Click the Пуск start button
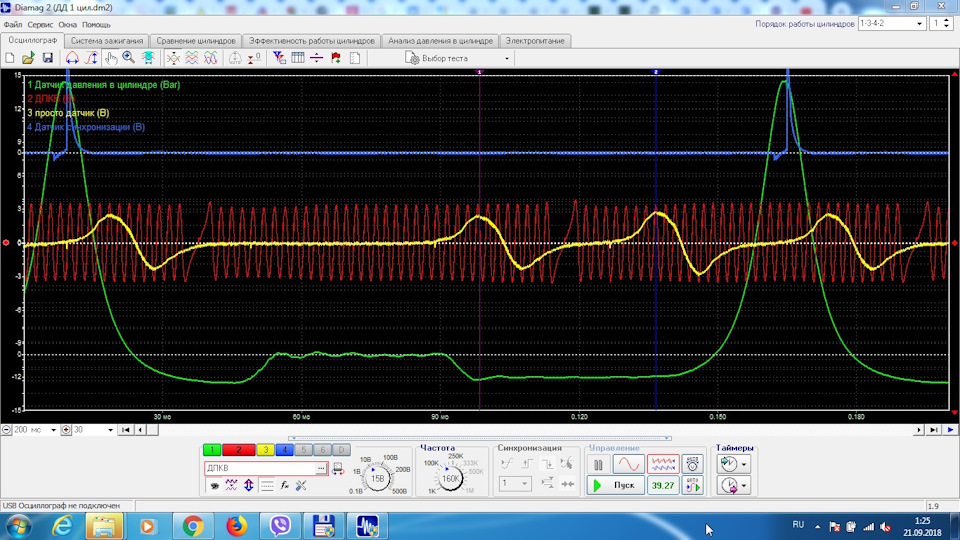960x540 pixels. pyautogui.click(x=615, y=486)
